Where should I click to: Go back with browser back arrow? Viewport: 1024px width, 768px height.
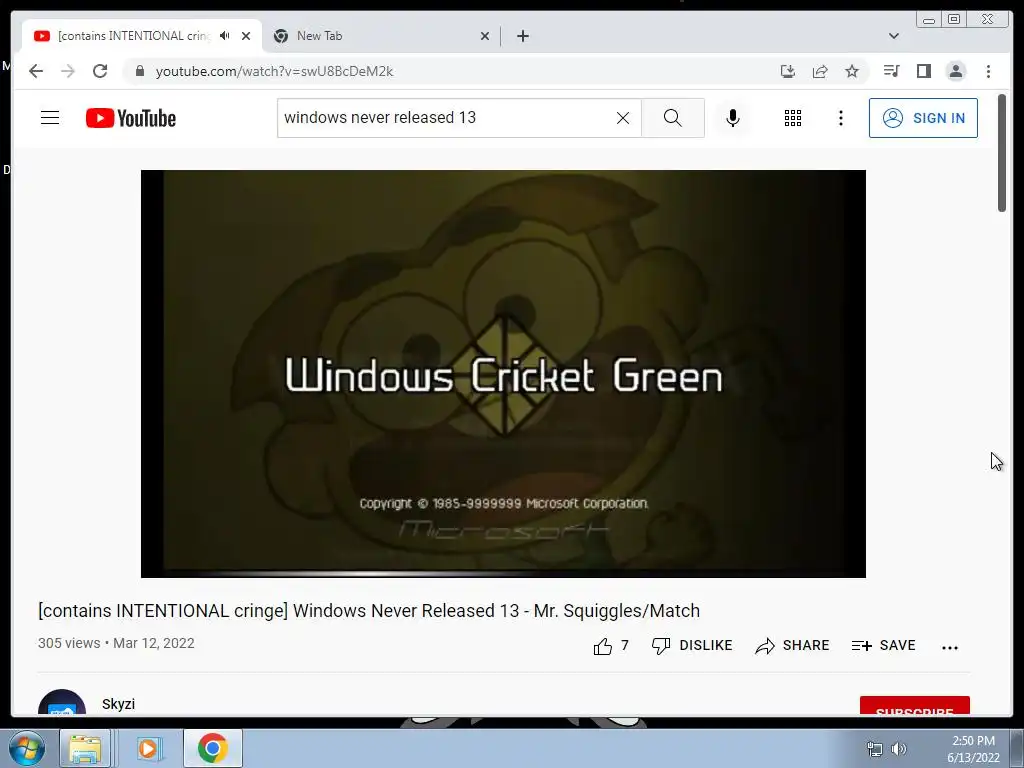36,71
